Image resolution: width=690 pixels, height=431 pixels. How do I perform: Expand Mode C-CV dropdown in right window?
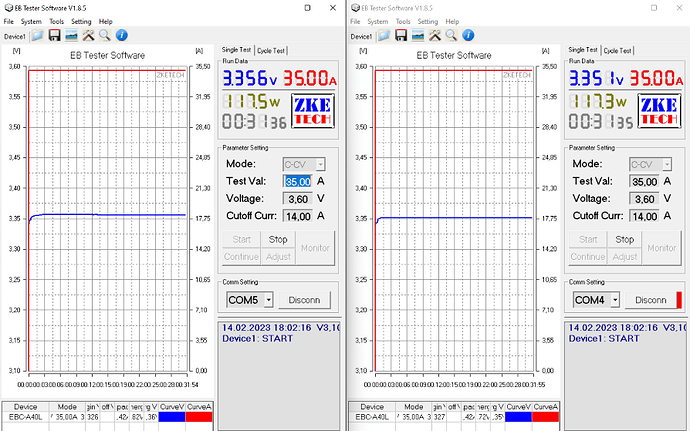667,165
